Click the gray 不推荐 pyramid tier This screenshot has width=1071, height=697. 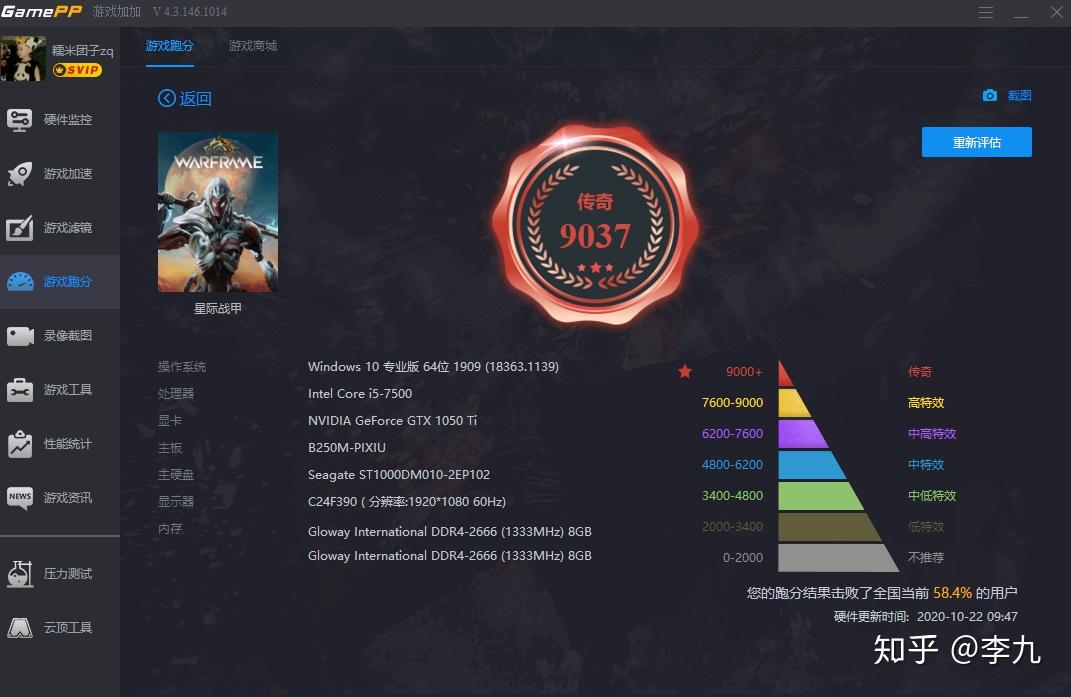[x=837, y=558]
